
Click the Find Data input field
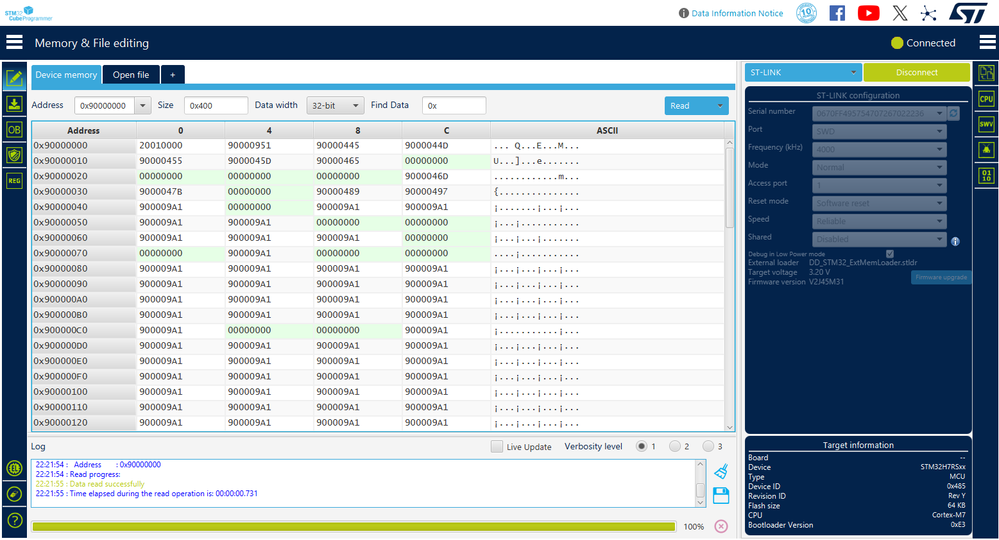pos(454,106)
